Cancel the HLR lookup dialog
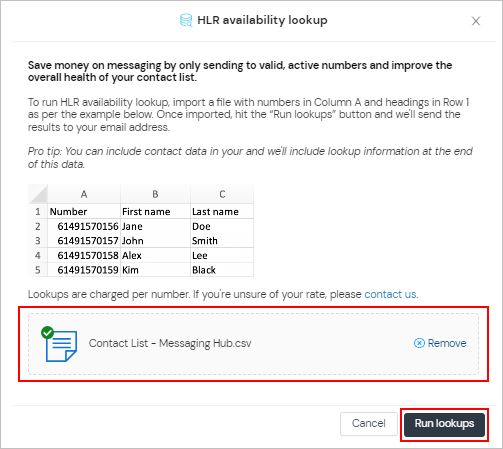 point(369,424)
